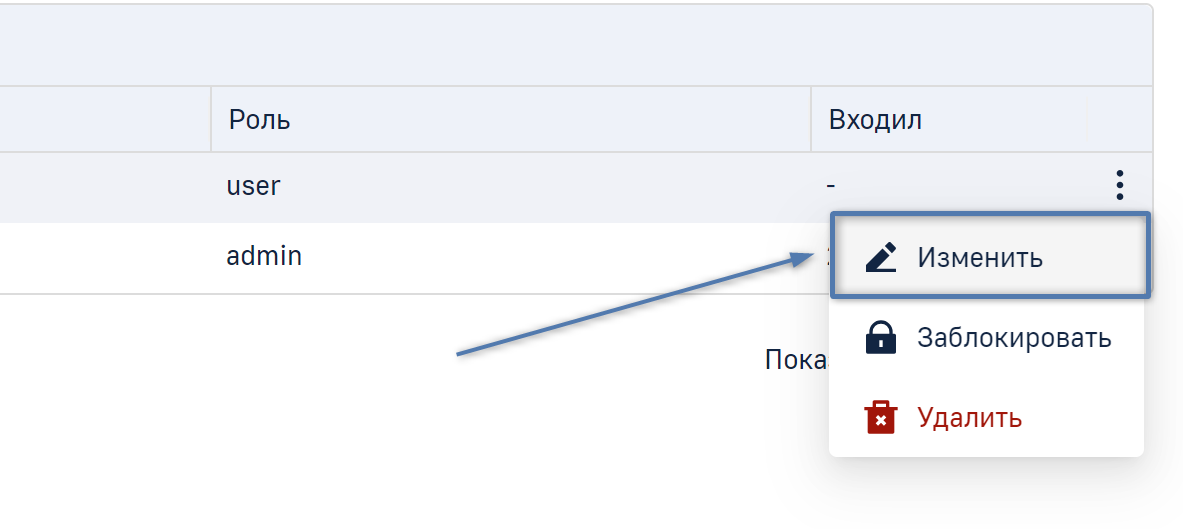Click the empty cell left of "admin"
The width and height of the screenshot is (1183, 529).
pyautogui.click(x=100, y=256)
